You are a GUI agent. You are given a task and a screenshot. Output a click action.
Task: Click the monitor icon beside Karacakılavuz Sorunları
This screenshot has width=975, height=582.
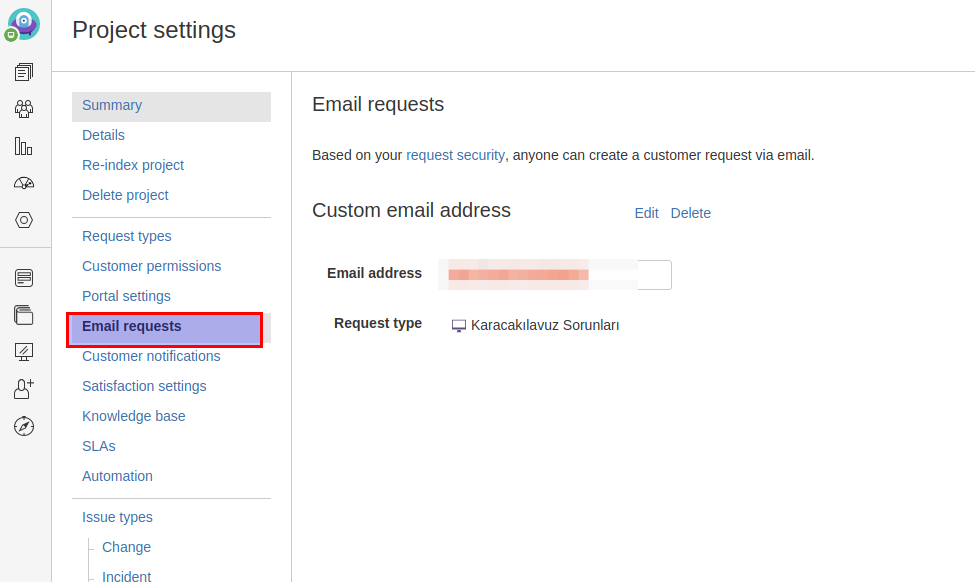[x=459, y=326]
